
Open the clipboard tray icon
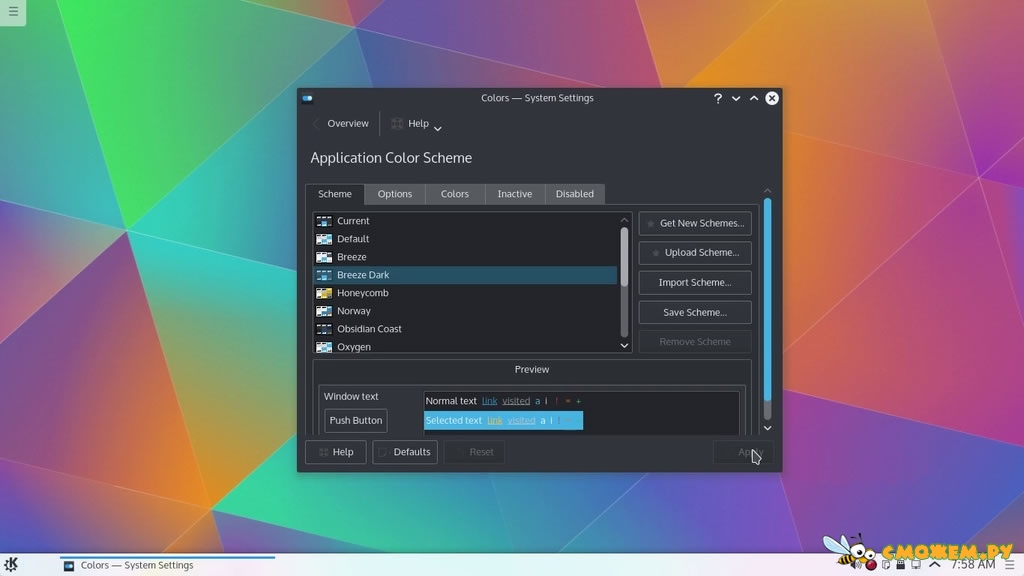click(x=886, y=565)
